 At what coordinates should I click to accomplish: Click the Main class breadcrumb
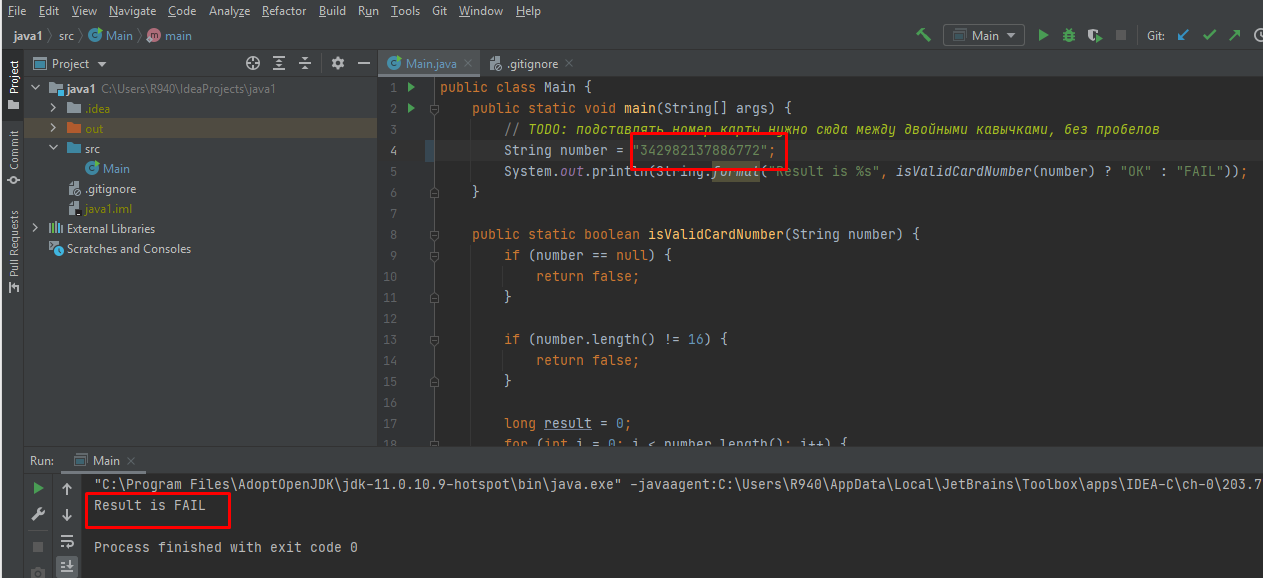[111, 36]
